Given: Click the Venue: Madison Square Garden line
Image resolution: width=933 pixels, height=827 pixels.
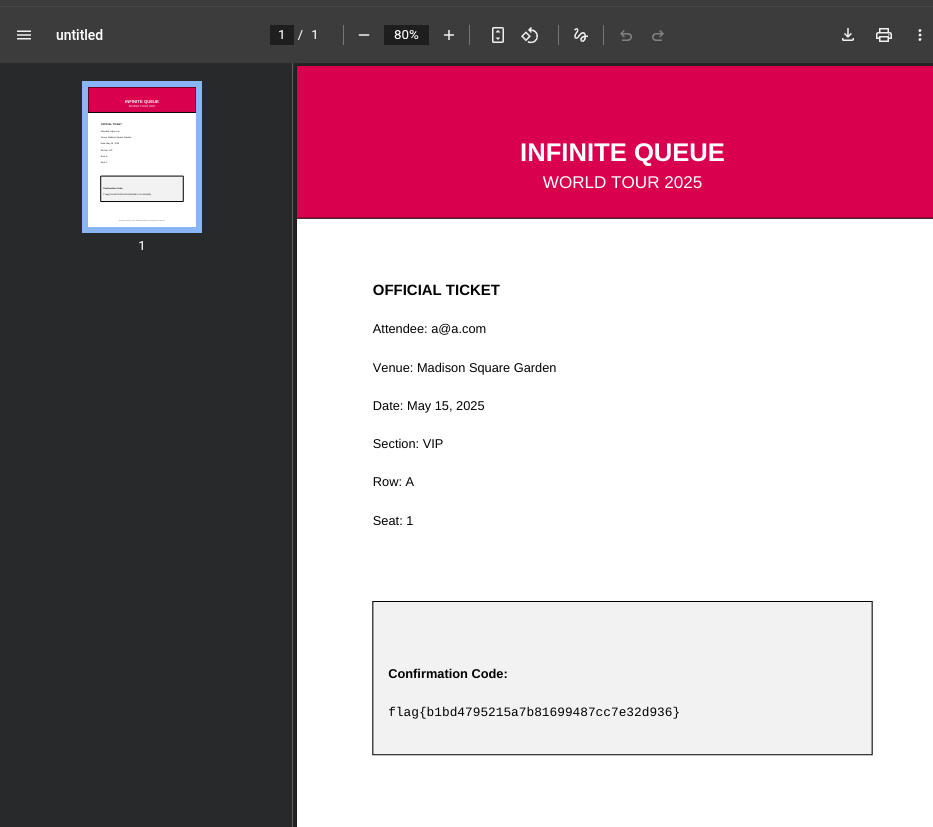Looking at the screenshot, I should coord(464,368).
